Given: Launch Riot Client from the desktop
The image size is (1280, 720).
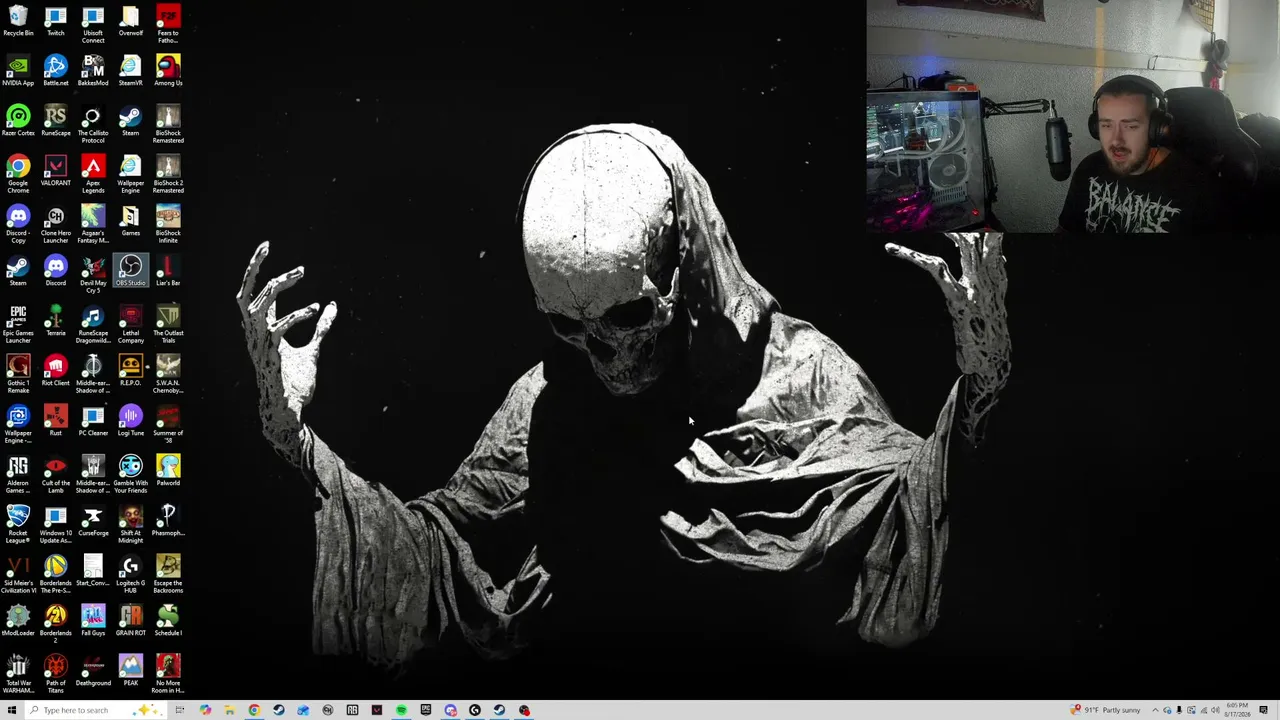Looking at the screenshot, I should click(x=55, y=372).
